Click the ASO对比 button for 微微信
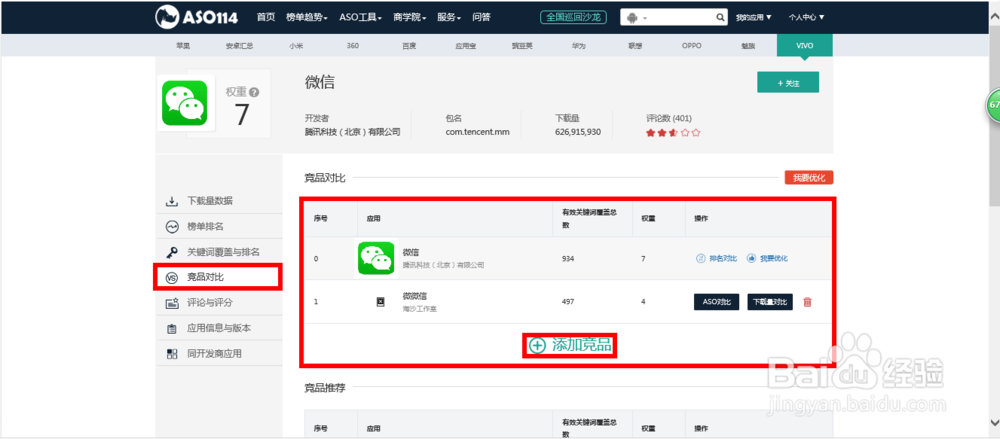Screen dimensions: 1000x439 (716, 302)
